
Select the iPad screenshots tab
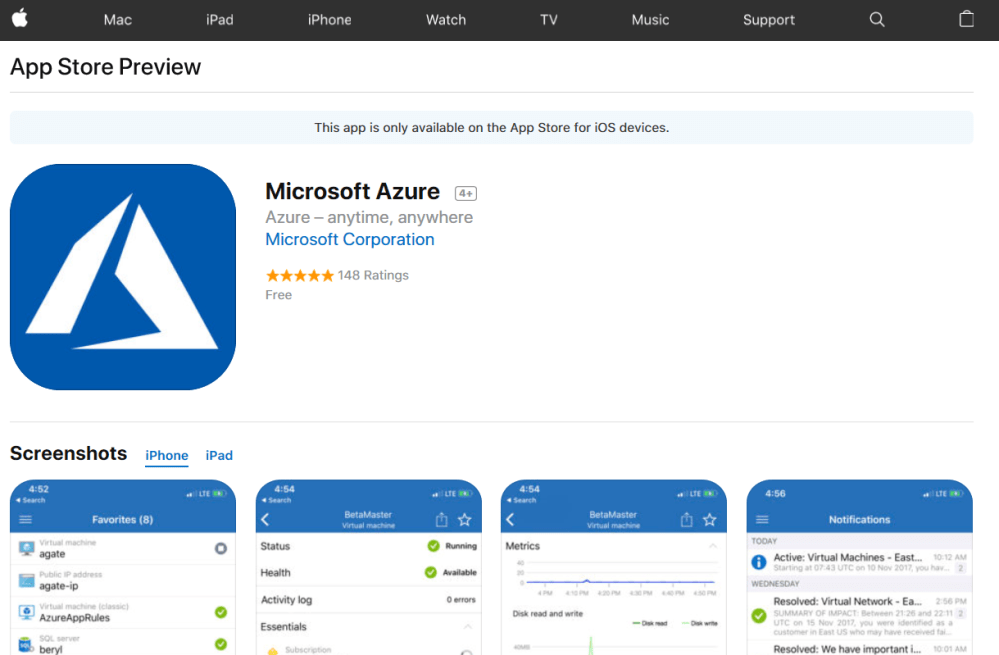219,455
